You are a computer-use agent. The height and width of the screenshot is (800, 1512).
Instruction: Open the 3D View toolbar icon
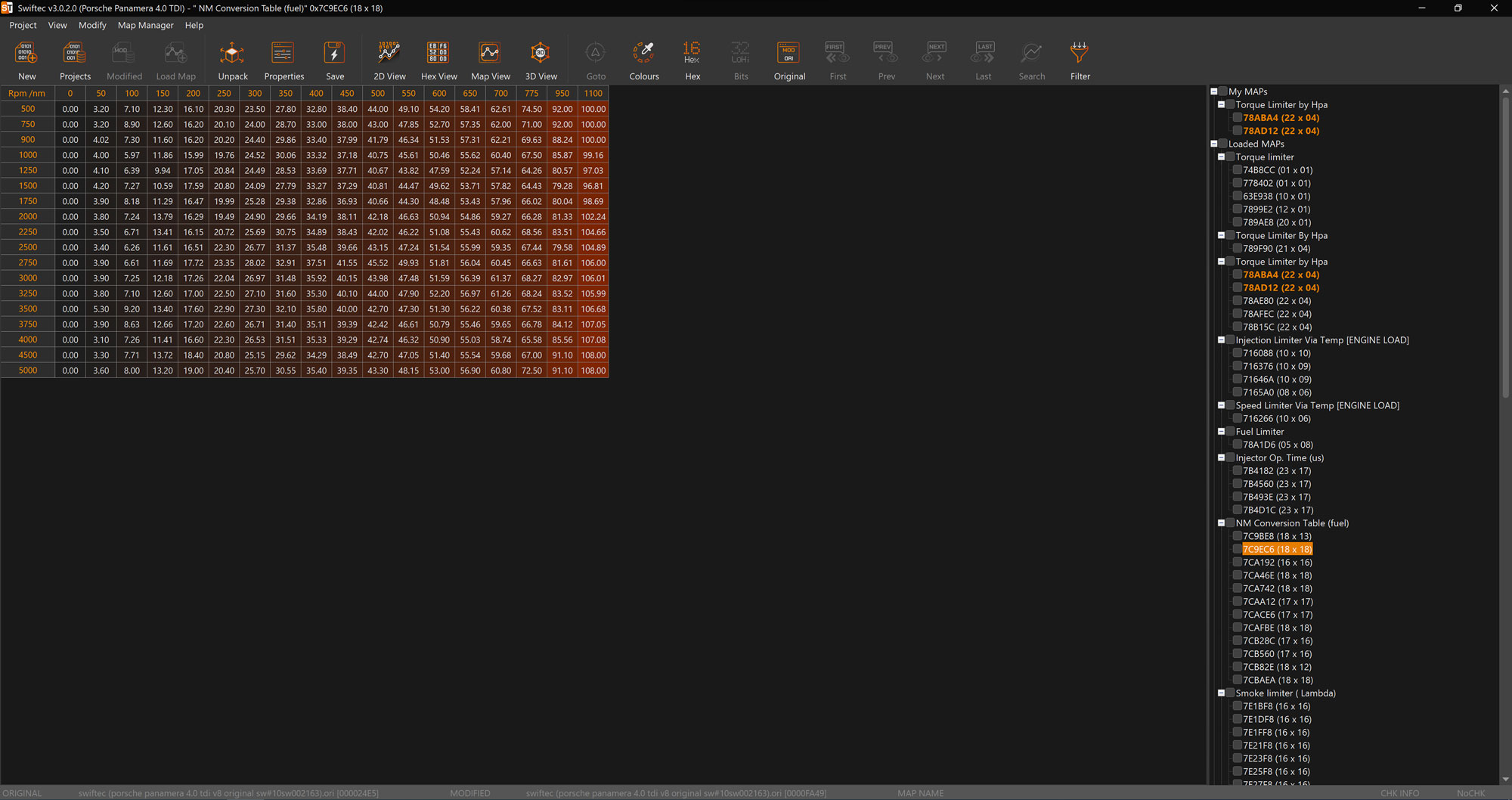click(541, 54)
